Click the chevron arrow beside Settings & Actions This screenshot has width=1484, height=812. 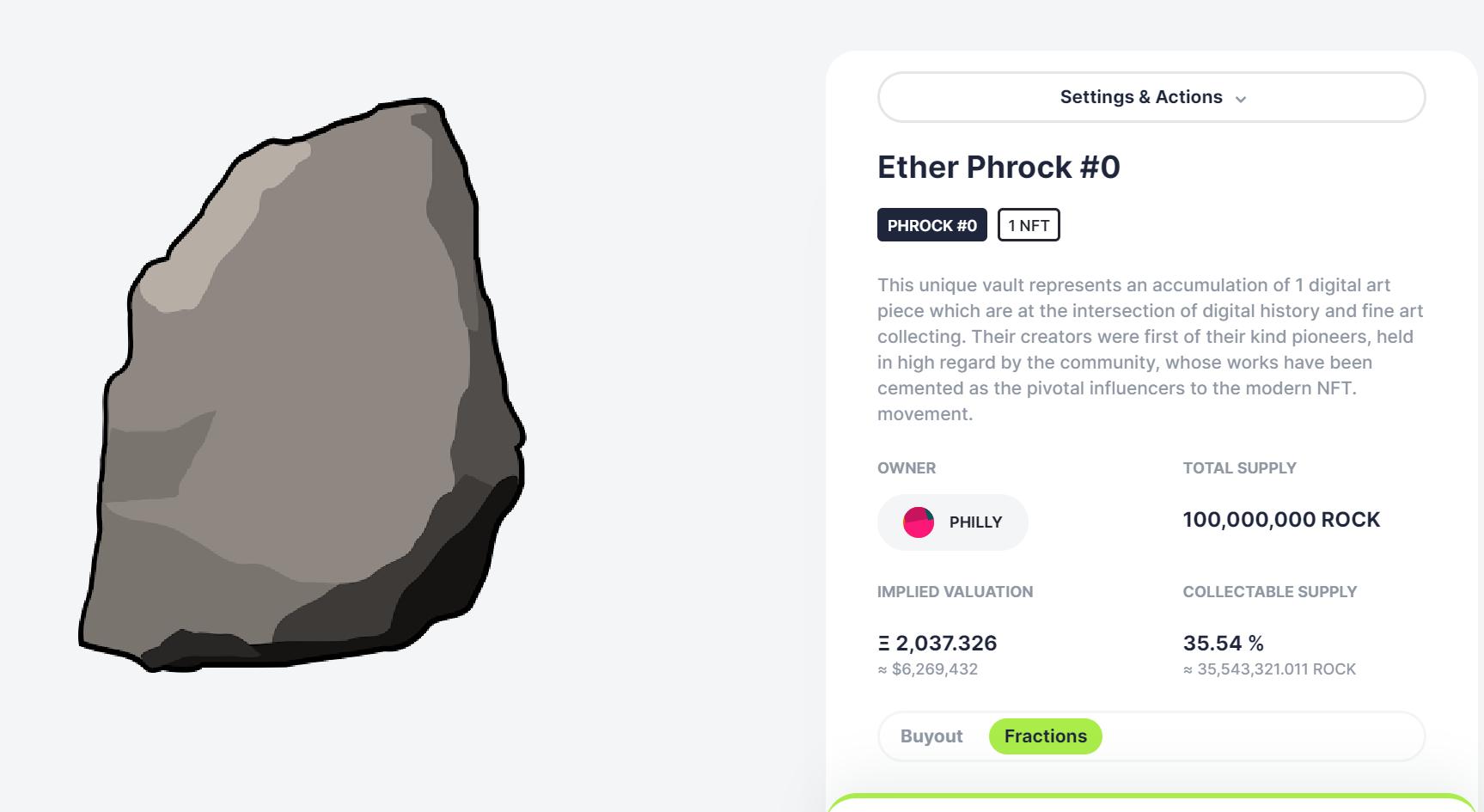pos(1241,100)
